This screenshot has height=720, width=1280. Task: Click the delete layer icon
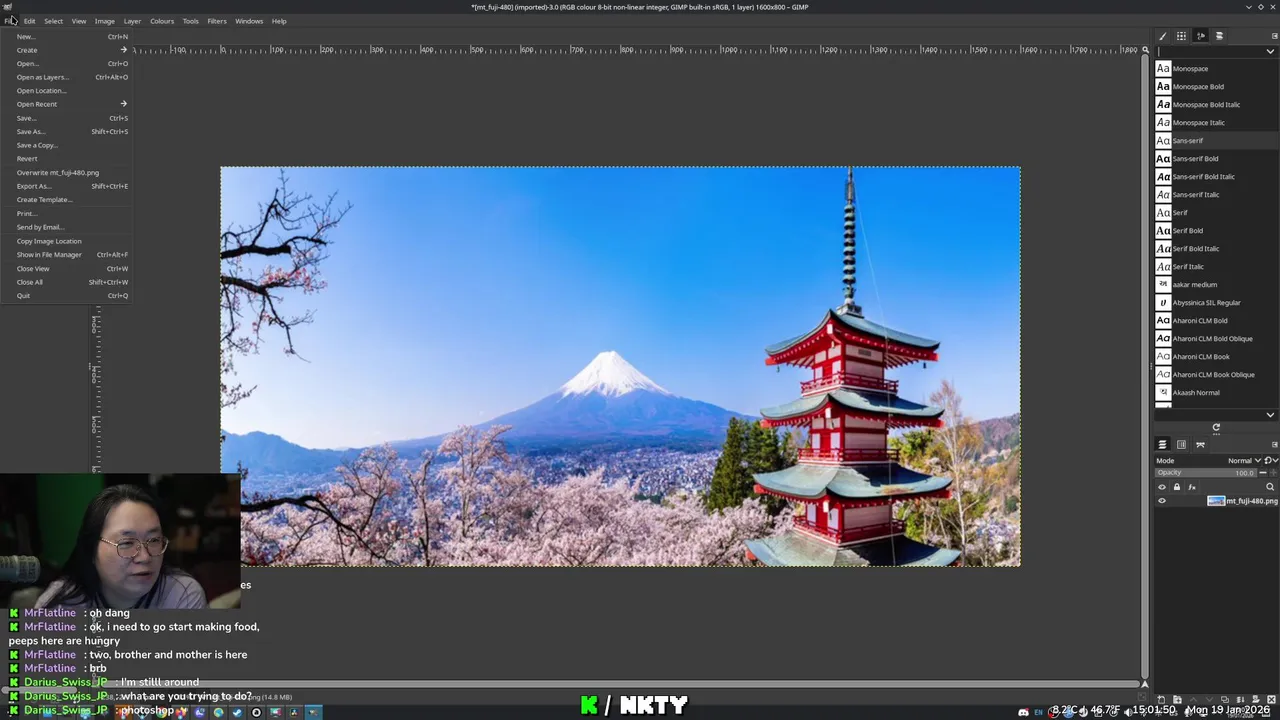[1270, 700]
